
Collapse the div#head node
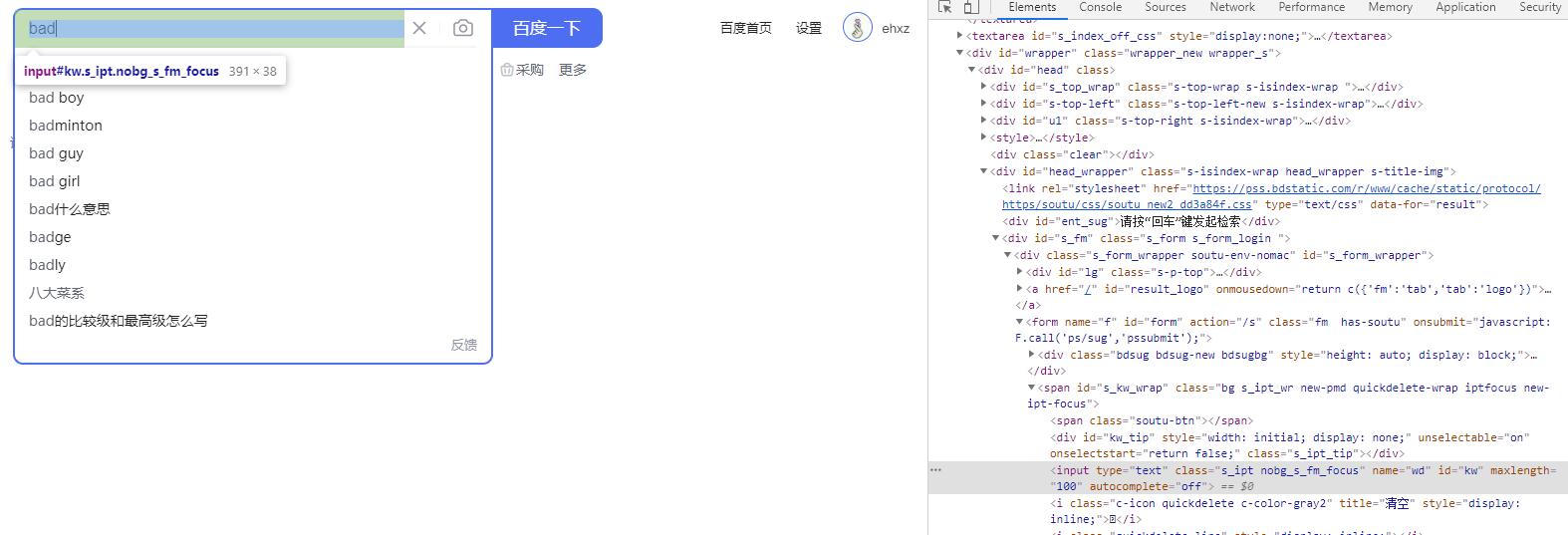coord(972,70)
